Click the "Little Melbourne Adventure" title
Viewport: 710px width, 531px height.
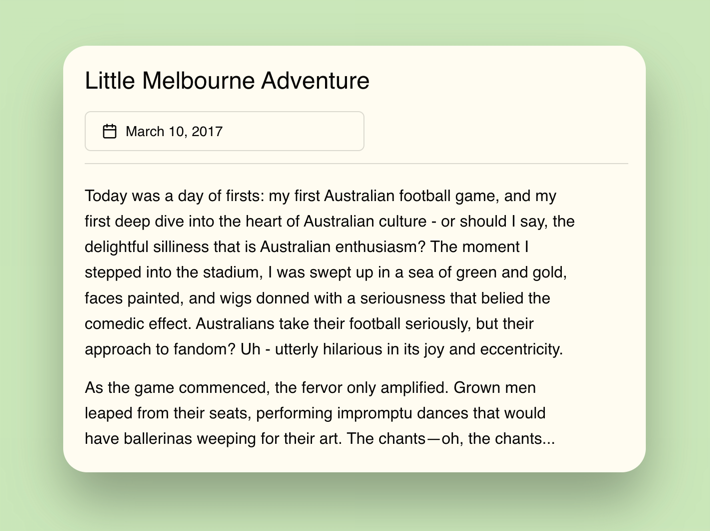227,81
